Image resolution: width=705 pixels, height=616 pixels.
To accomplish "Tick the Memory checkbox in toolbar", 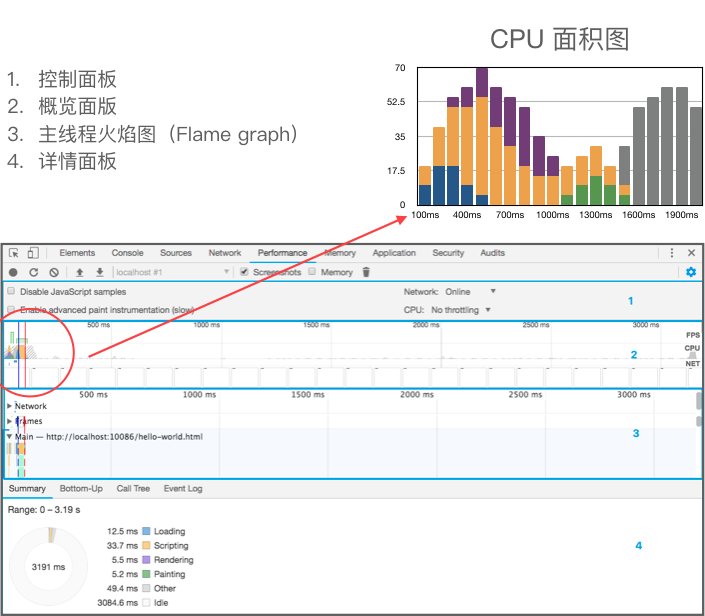I will pyautogui.click(x=312, y=272).
